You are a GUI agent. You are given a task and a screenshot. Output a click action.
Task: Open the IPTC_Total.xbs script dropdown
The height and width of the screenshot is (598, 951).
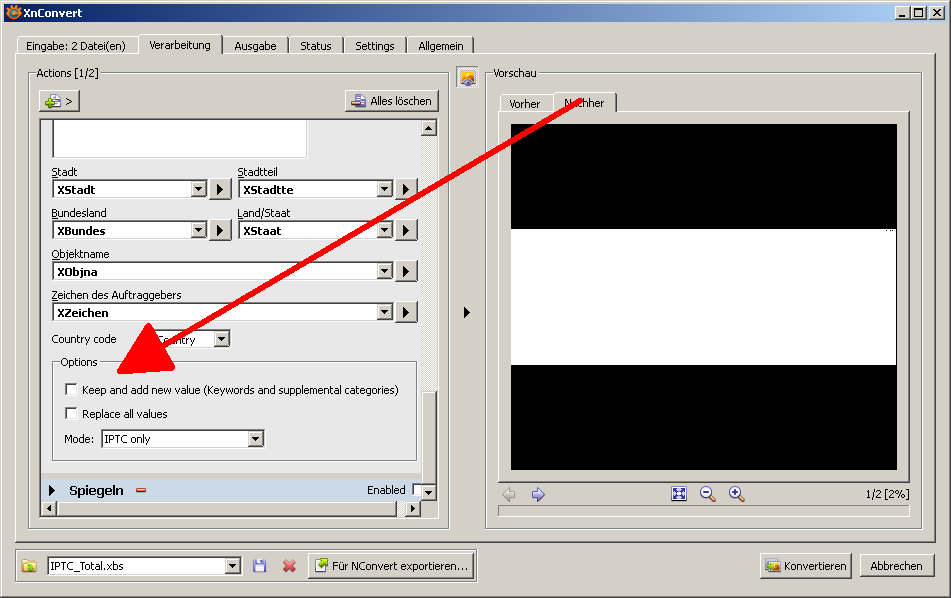[x=233, y=566]
